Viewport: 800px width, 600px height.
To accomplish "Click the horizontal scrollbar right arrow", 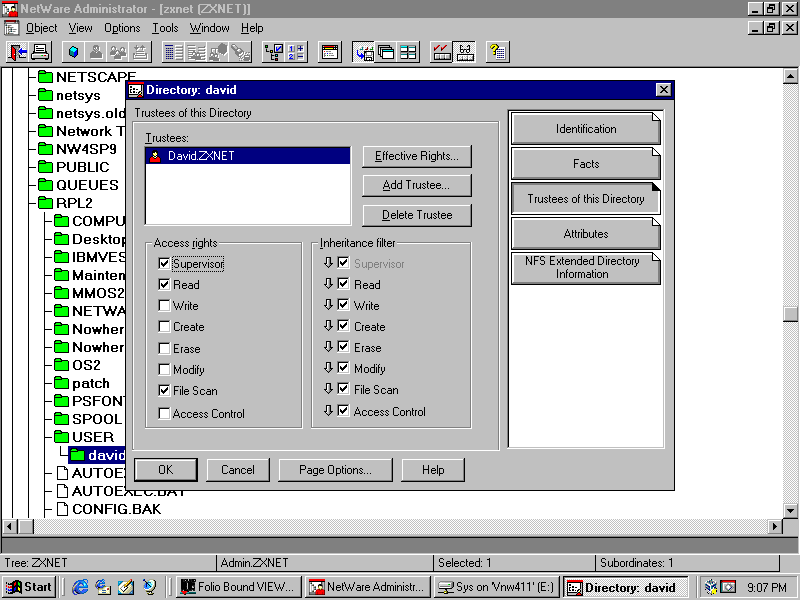I will [775, 526].
